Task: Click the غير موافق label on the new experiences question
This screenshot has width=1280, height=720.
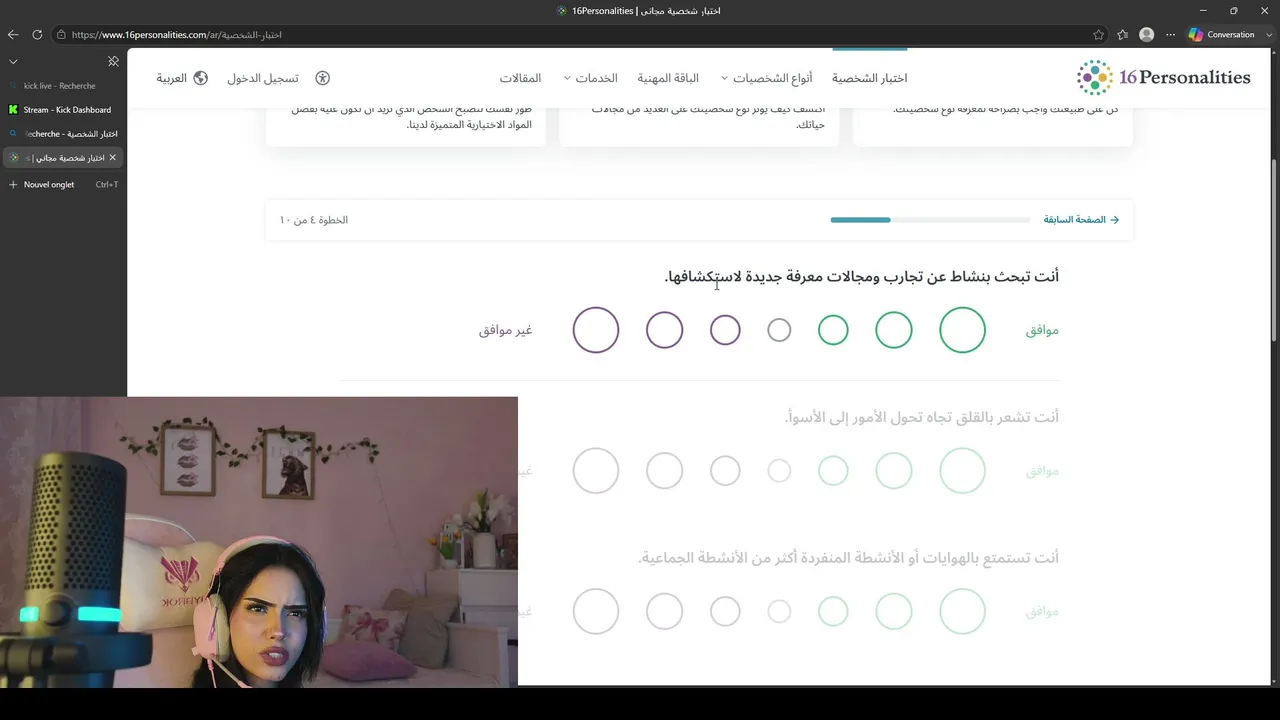Action: 506,330
